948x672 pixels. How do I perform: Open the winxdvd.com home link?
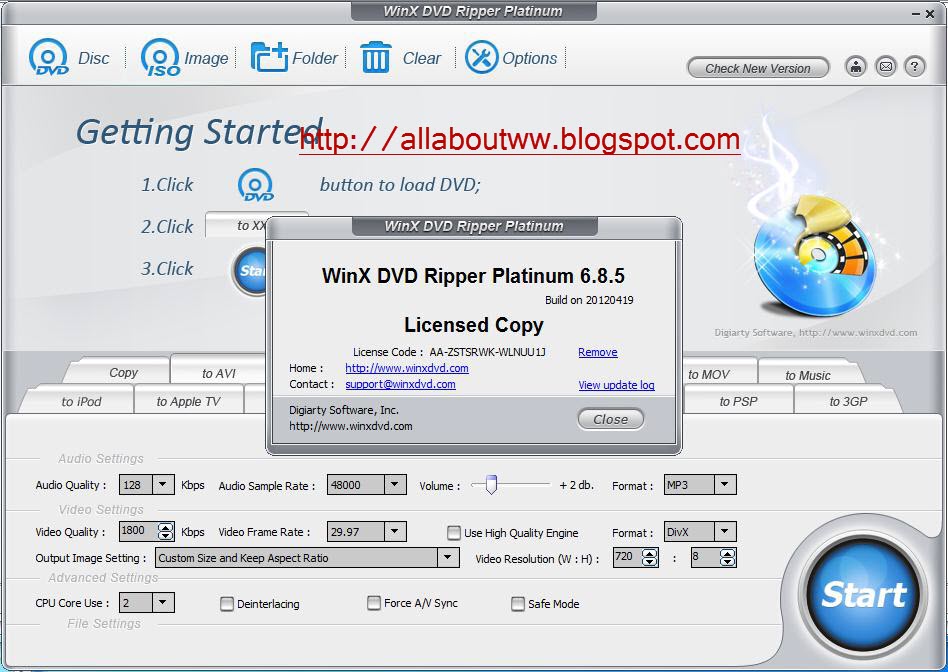coord(407,368)
